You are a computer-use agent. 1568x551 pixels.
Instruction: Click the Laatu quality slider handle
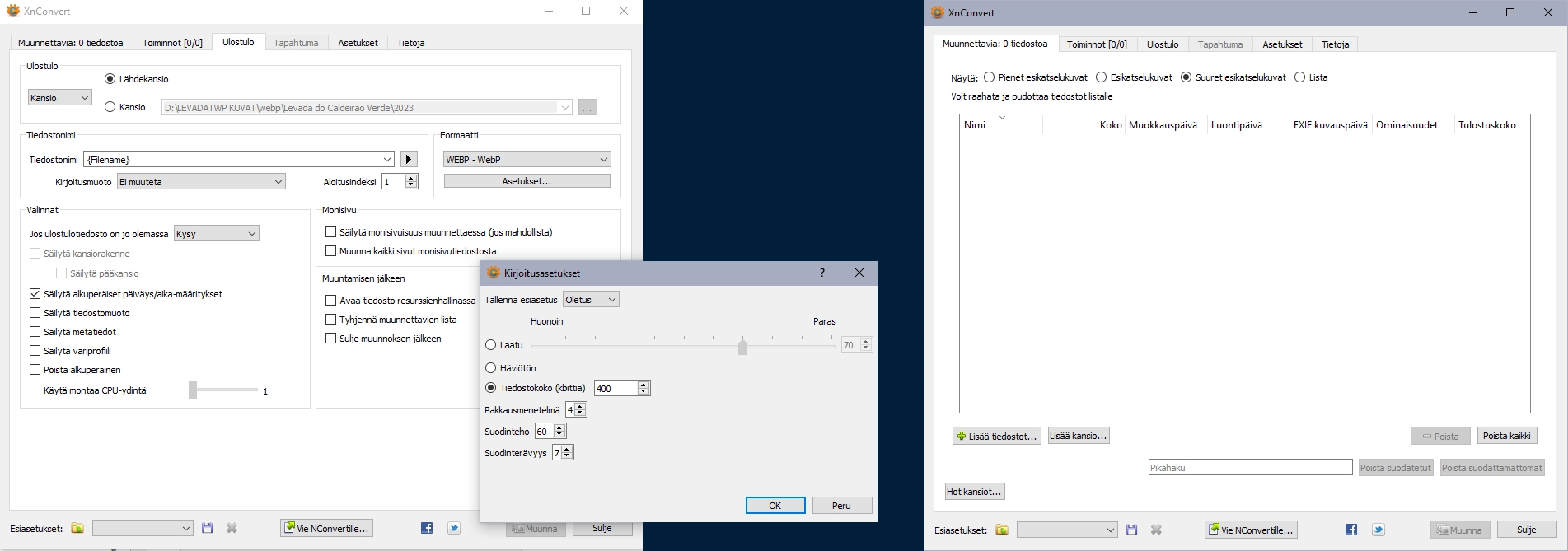(x=742, y=346)
